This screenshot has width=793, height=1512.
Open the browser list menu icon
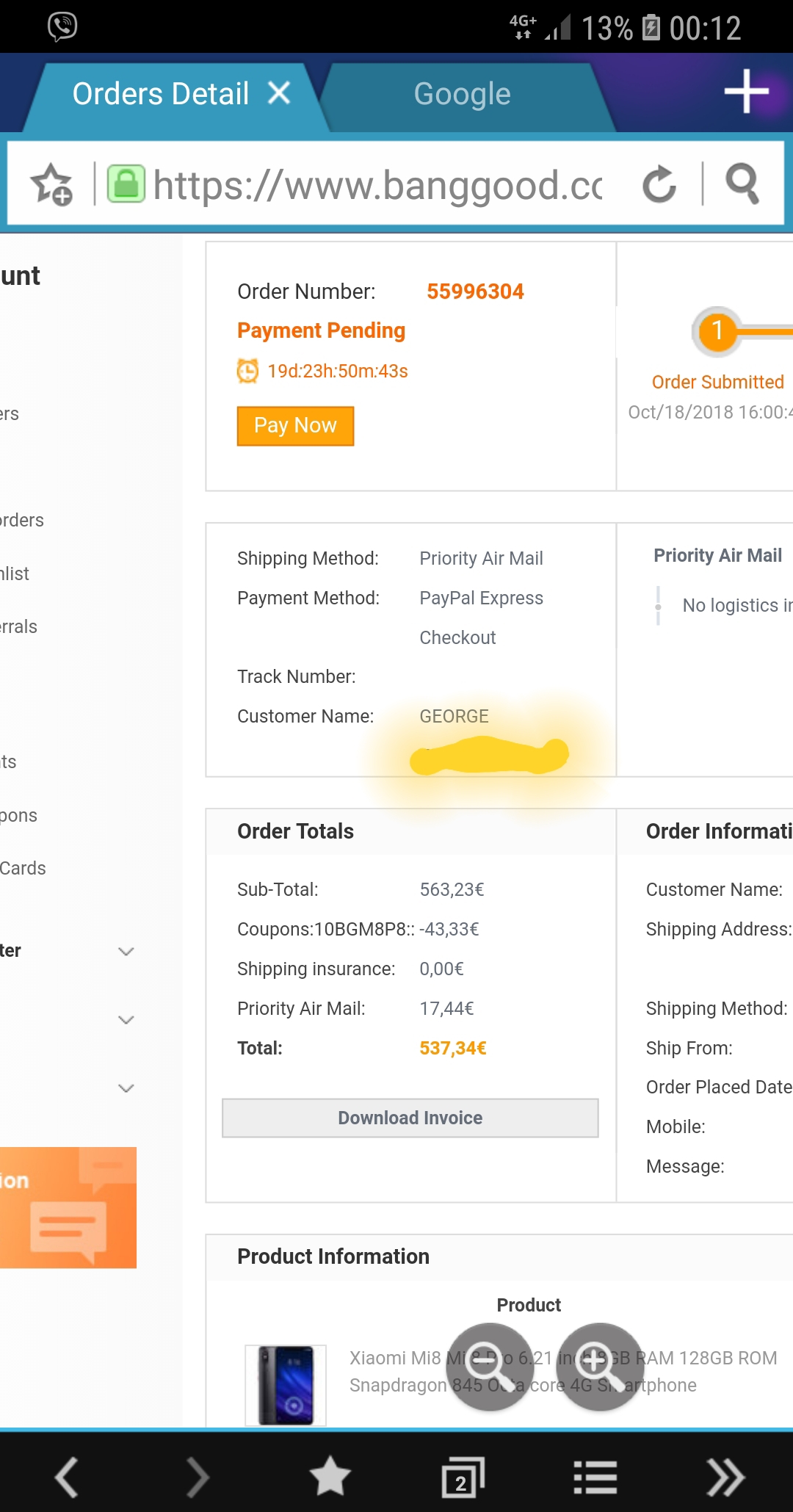595,1477
